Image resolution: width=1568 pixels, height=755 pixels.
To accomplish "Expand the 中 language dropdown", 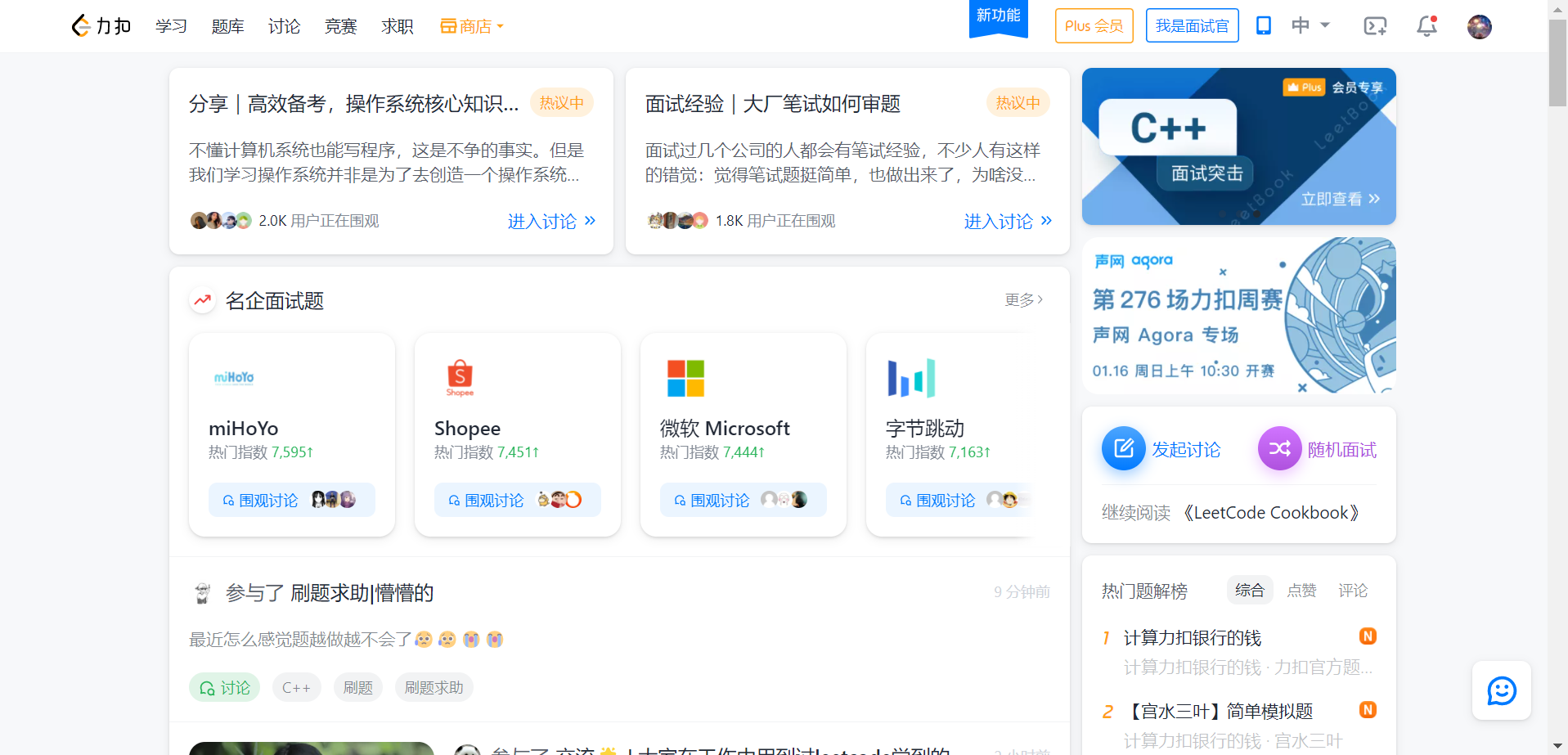I will pos(1310,25).
